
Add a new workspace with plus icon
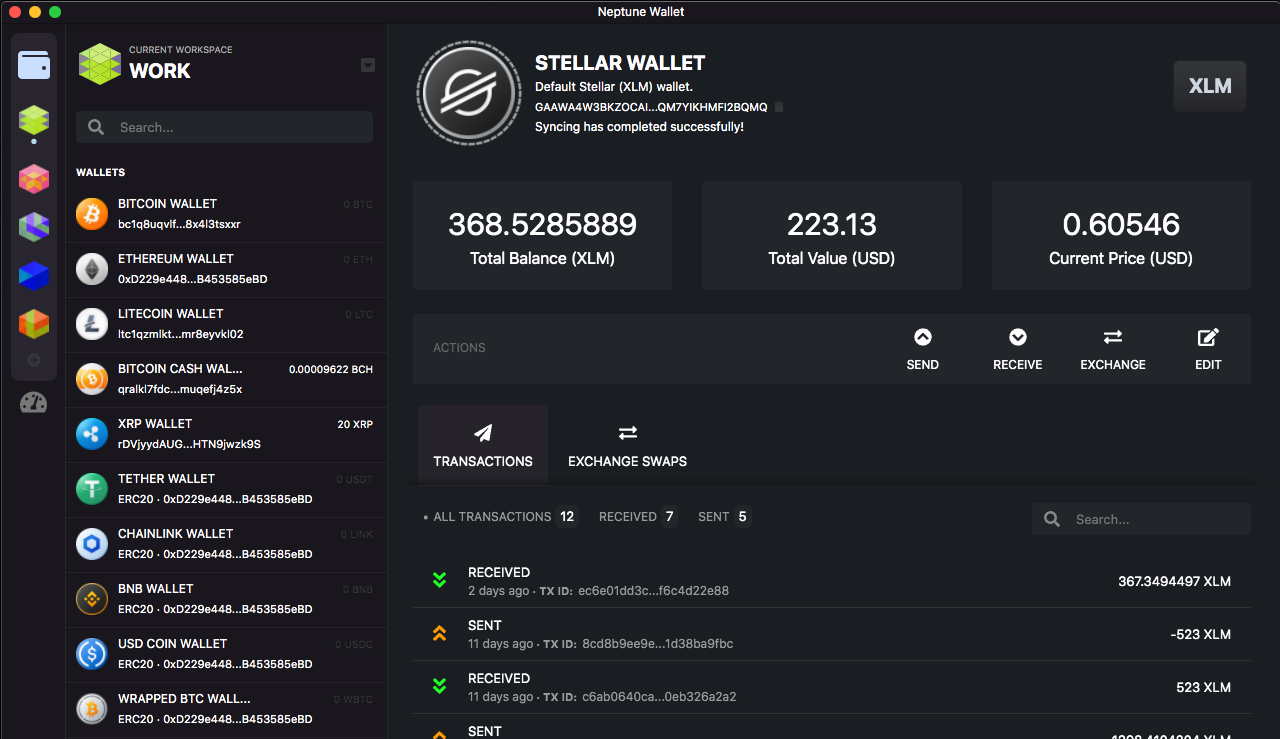(34, 360)
